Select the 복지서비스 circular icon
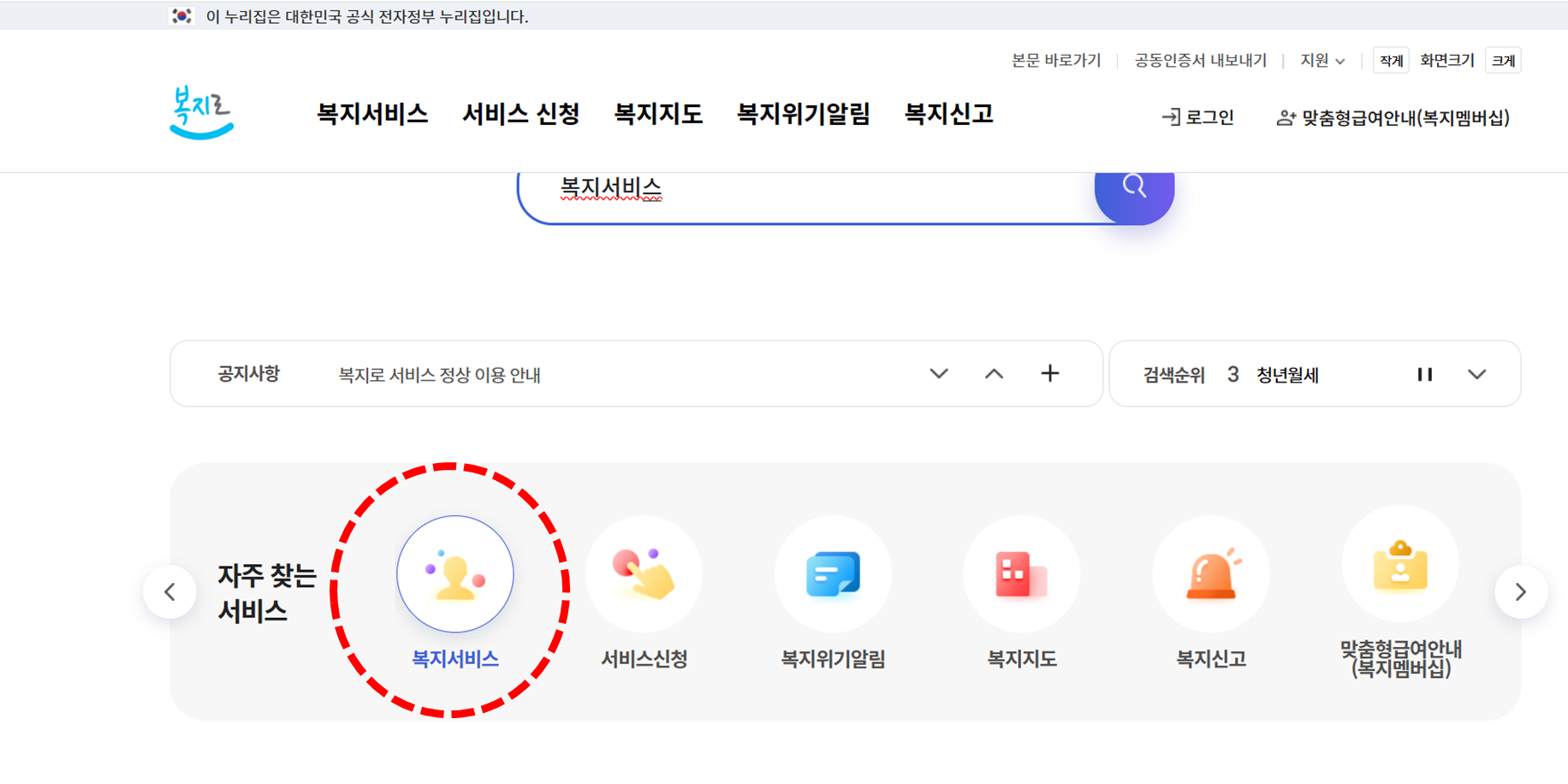Viewport: 1568px width, 784px height. click(455, 574)
